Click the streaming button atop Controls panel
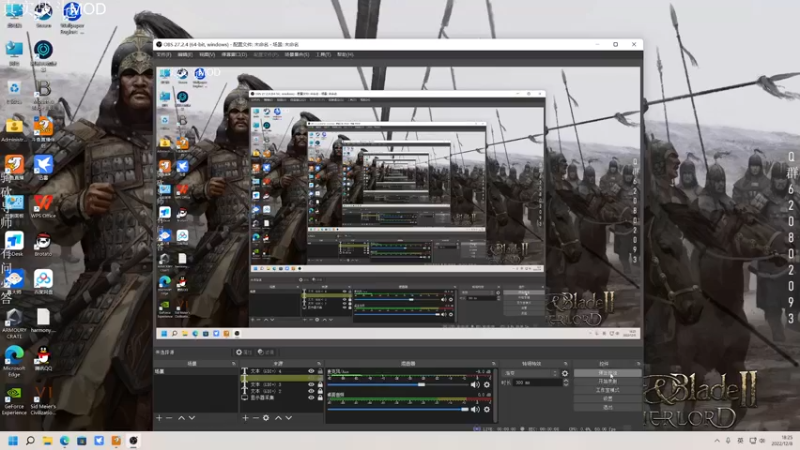Viewport: 800px width, 450px height. click(607, 373)
